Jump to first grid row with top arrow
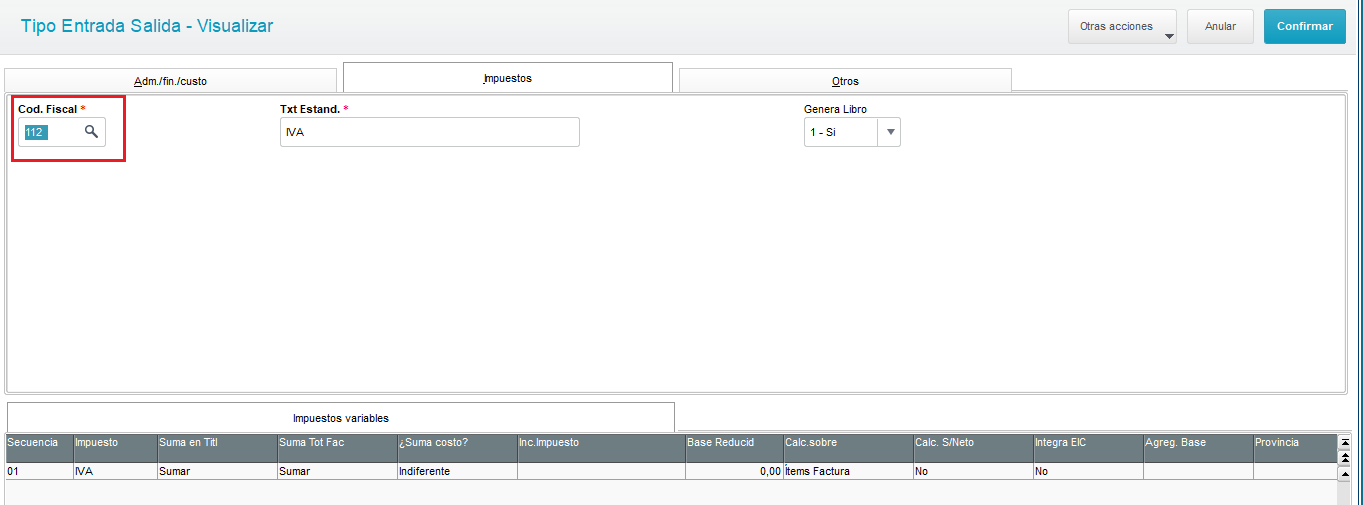This screenshot has width=1363, height=505. pyautogui.click(x=1345, y=441)
